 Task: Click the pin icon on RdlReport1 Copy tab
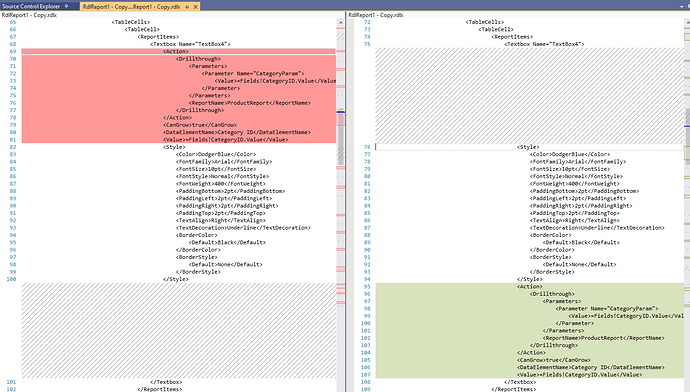point(187,7)
